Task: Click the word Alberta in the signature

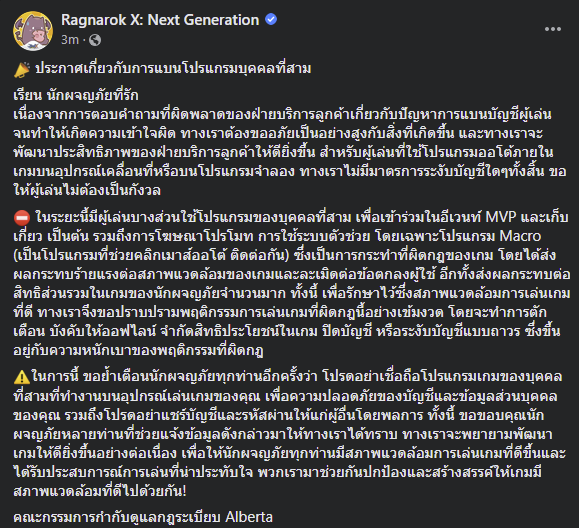Action: click(249, 517)
